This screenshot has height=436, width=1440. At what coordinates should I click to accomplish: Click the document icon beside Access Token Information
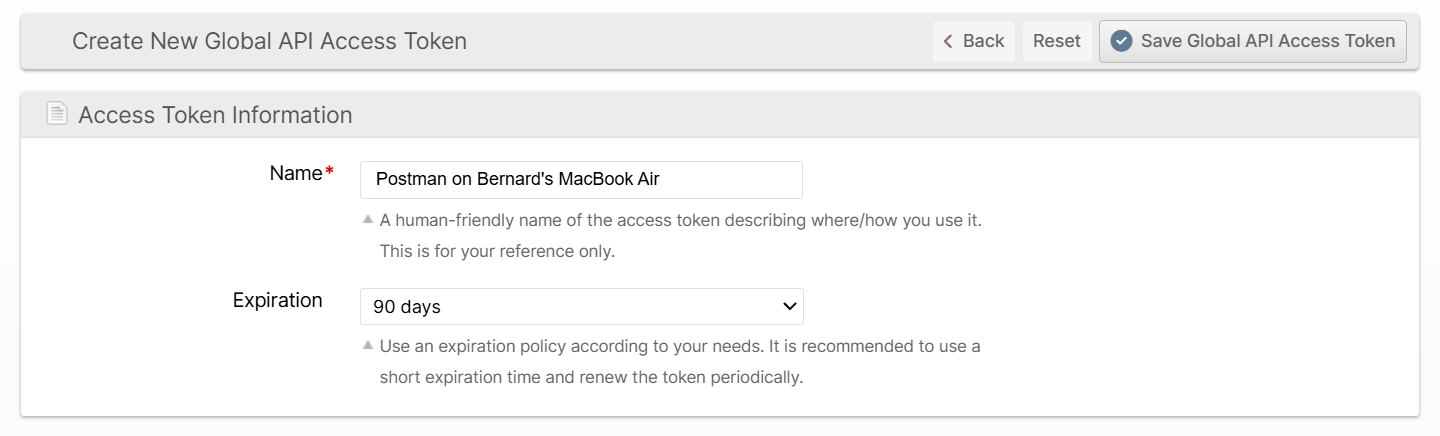57,114
